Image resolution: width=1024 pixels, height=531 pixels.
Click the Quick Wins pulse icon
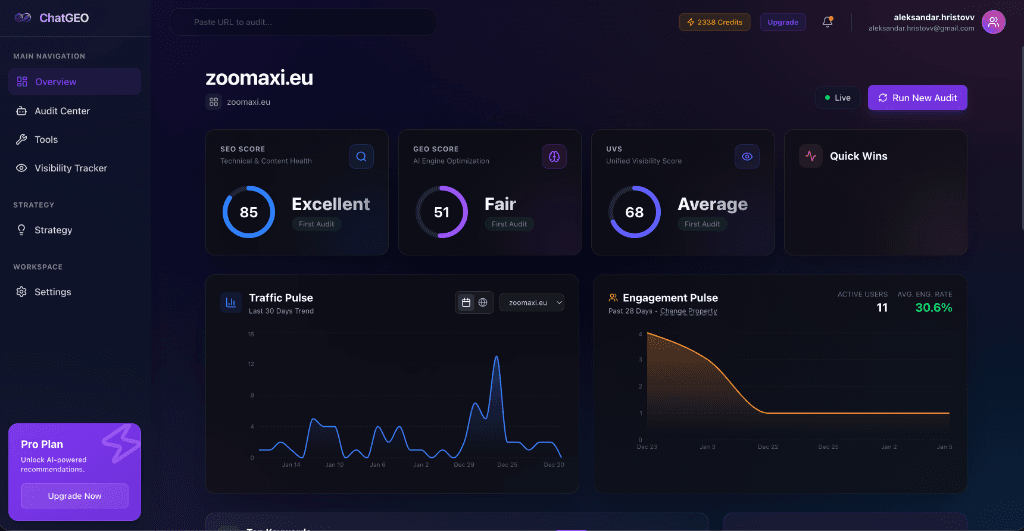point(810,156)
